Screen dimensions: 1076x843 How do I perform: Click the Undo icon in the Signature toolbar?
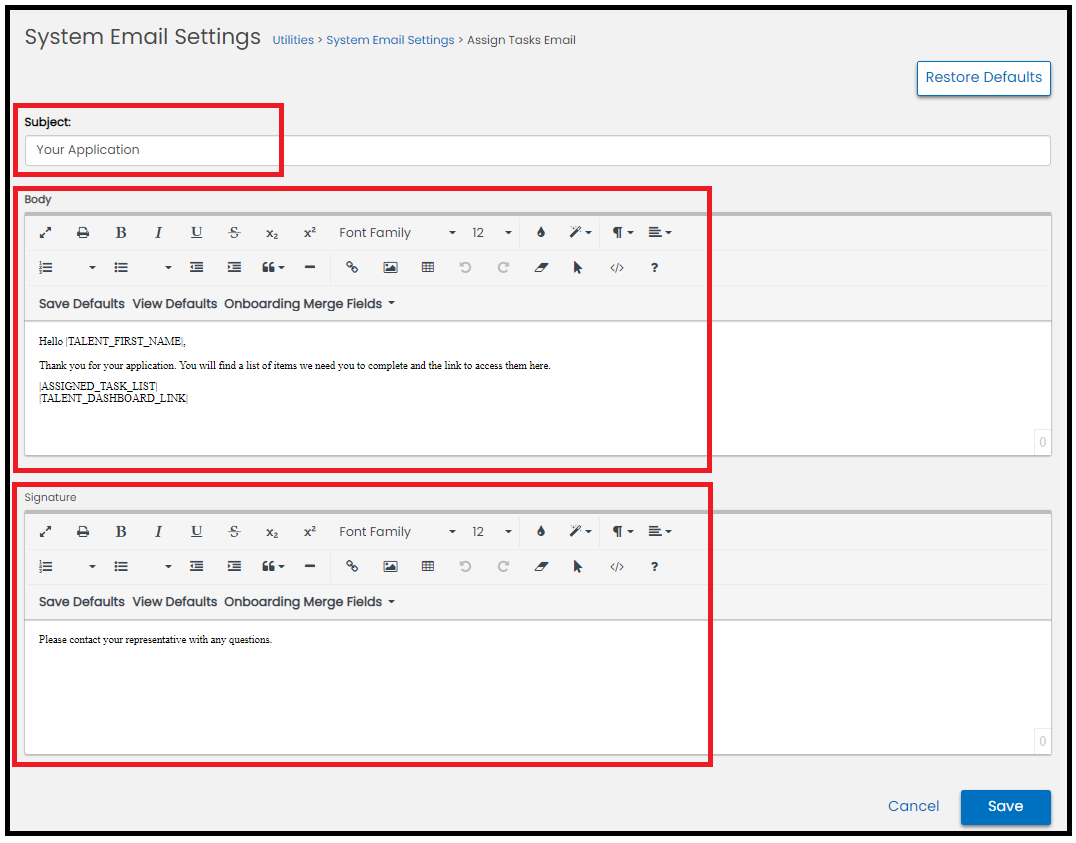tap(466, 566)
